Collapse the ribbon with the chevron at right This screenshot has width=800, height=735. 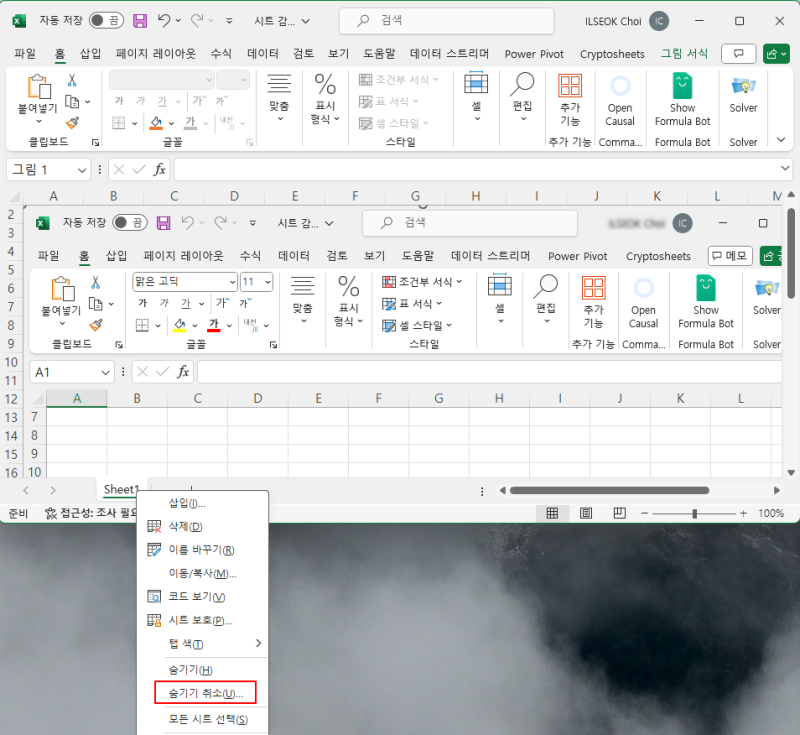[781, 140]
